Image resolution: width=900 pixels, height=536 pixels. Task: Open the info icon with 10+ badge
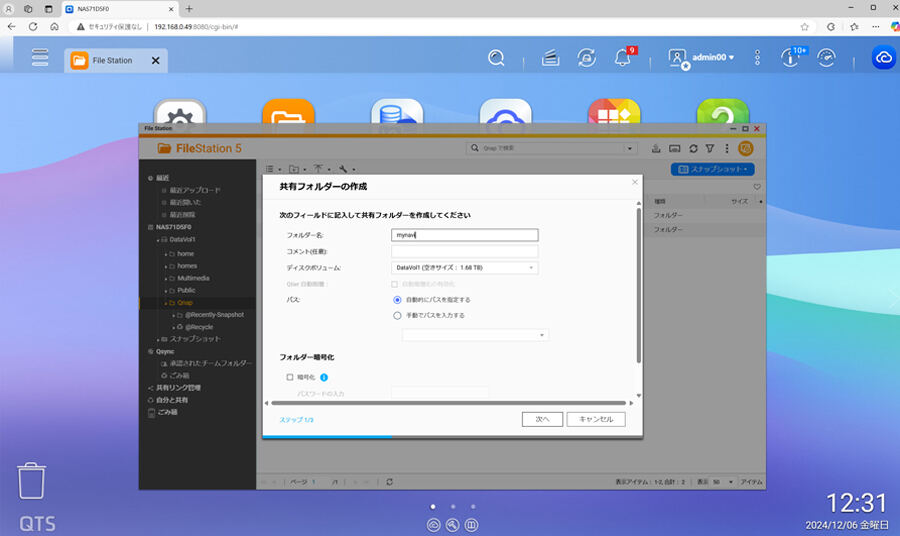coord(792,57)
